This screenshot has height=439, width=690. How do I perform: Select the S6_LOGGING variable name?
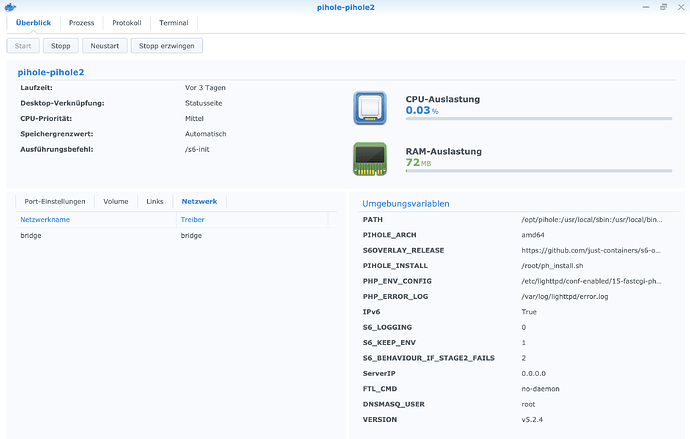[x=387, y=327]
